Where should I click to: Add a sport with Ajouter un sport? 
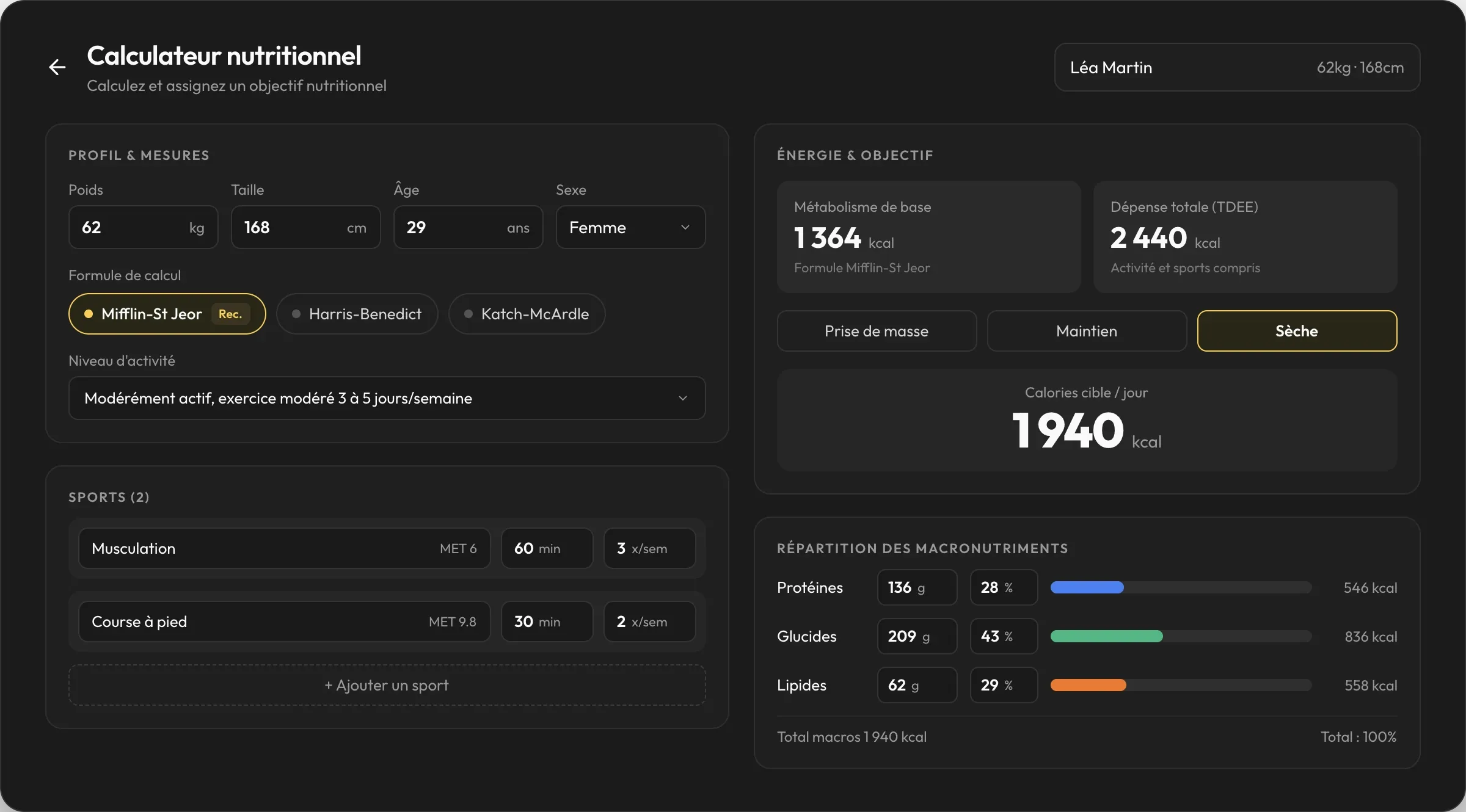pyautogui.click(x=387, y=685)
